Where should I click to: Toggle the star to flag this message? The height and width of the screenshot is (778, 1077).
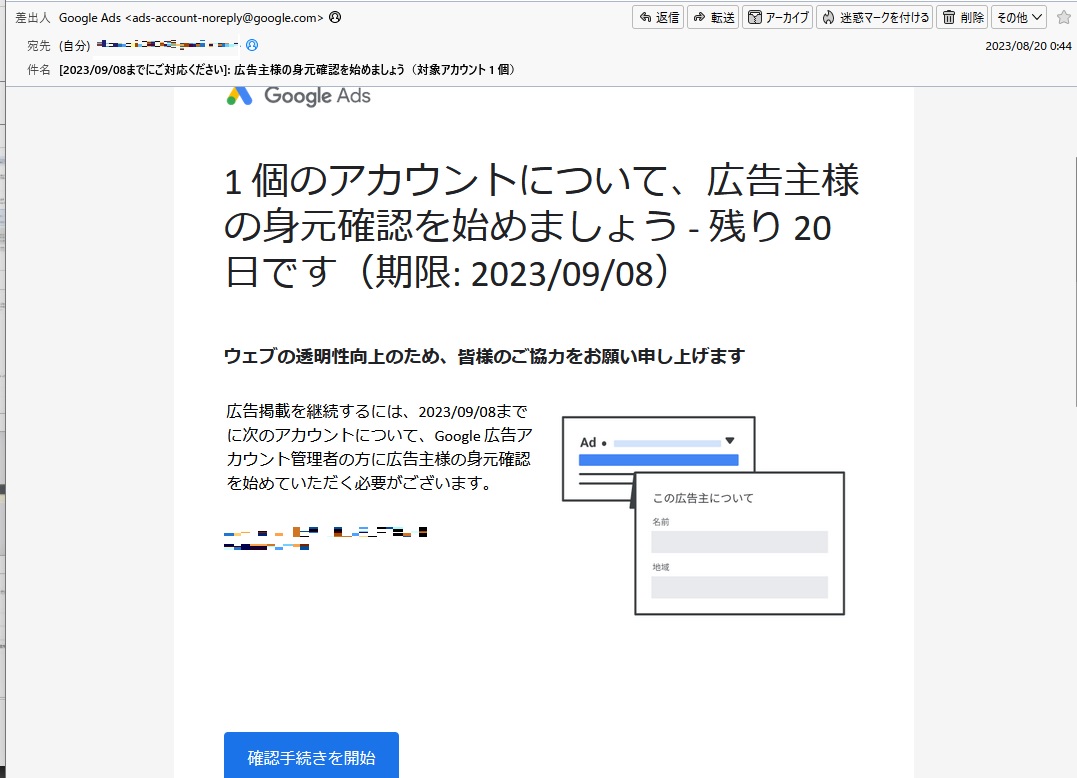tap(1062, 16)
